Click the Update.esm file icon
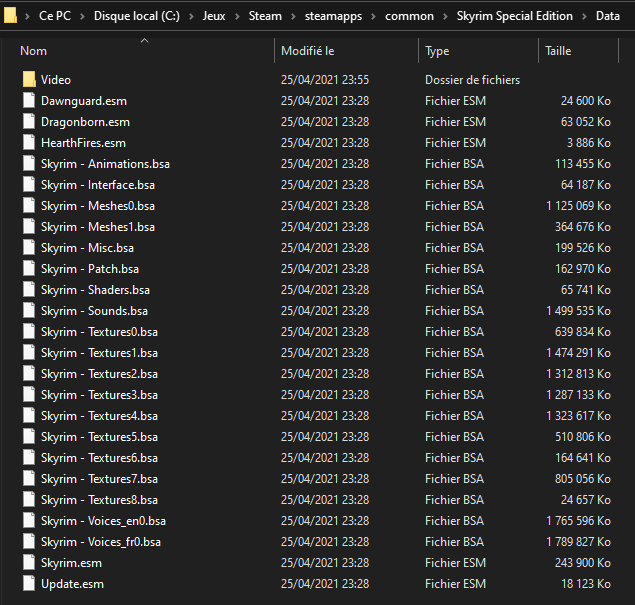The image size is (635, 605). click(x=29, y=584)
